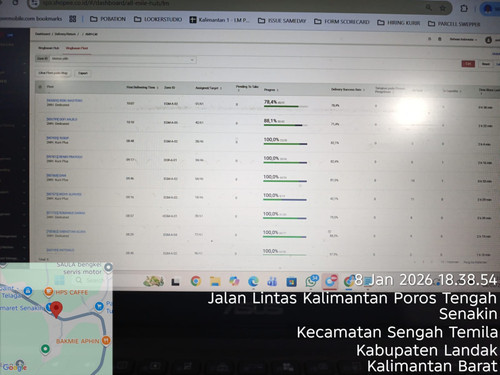Image resolution: width=500 pixels, height=375 pixels.
Task: Open Task View black icon on taskbar
Action: point(175,282)
